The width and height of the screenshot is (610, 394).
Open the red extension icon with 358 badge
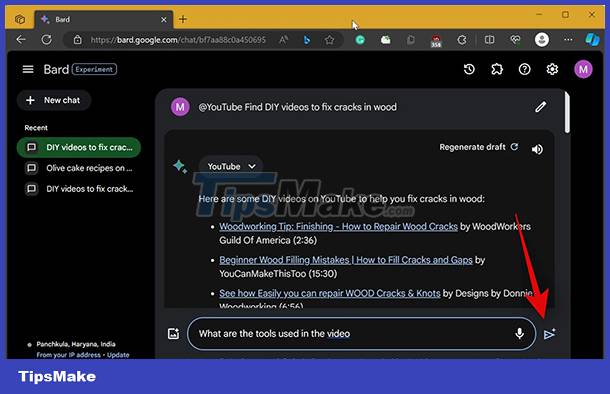(436, 40)
